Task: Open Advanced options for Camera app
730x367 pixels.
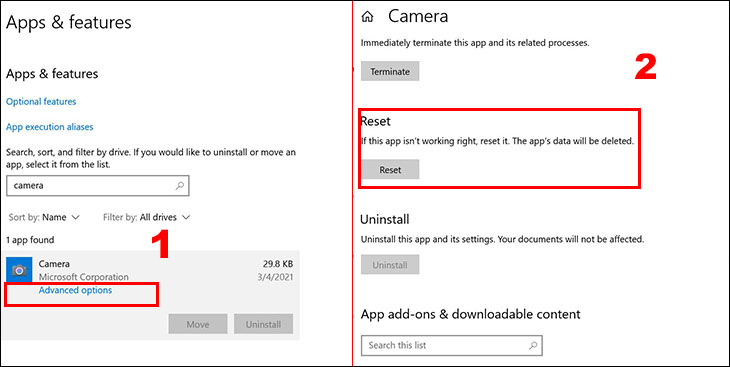Action: [75, 290]
